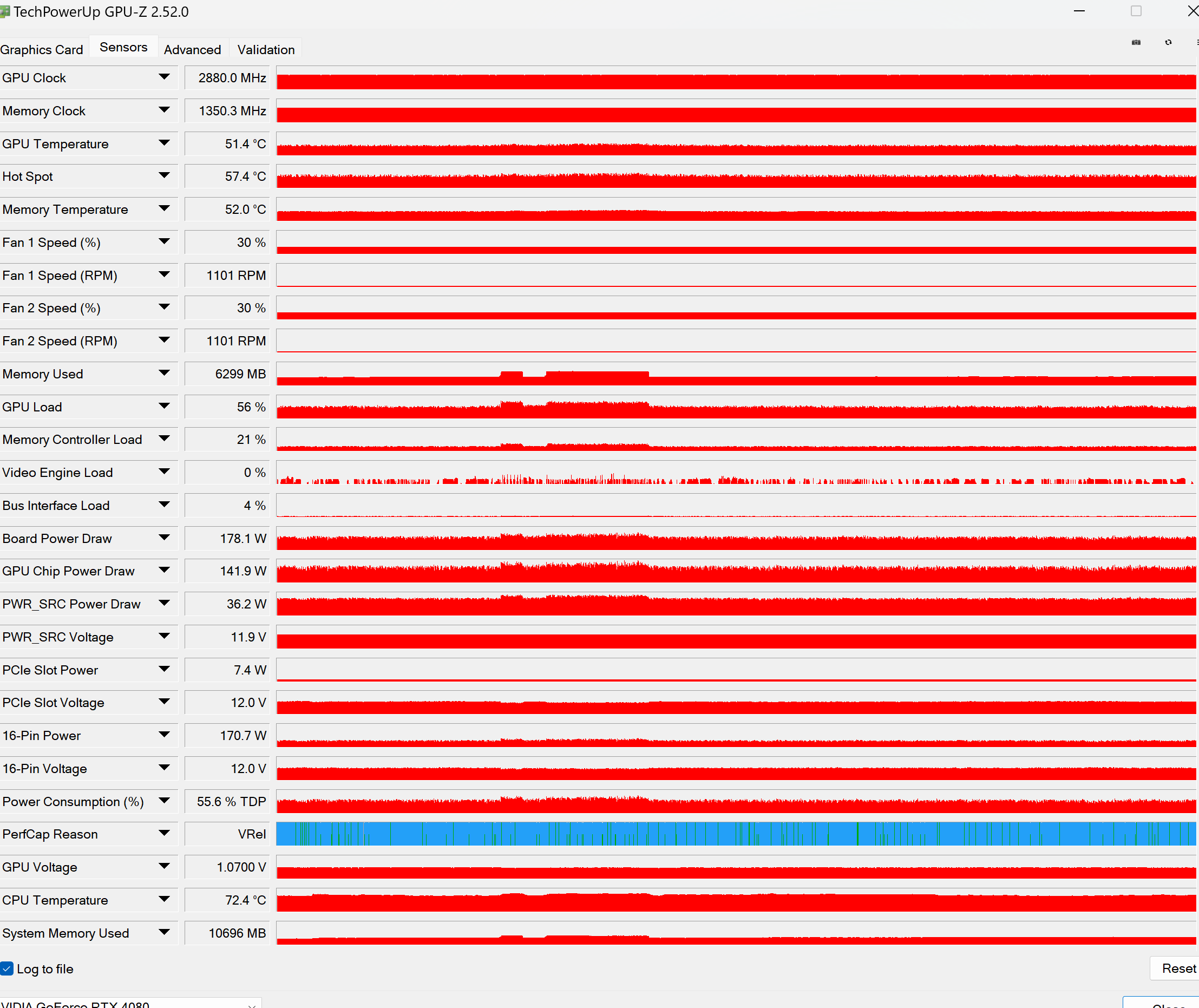
Task: Expand the CPU Temperature dropdown arrow
Action: 164,899
